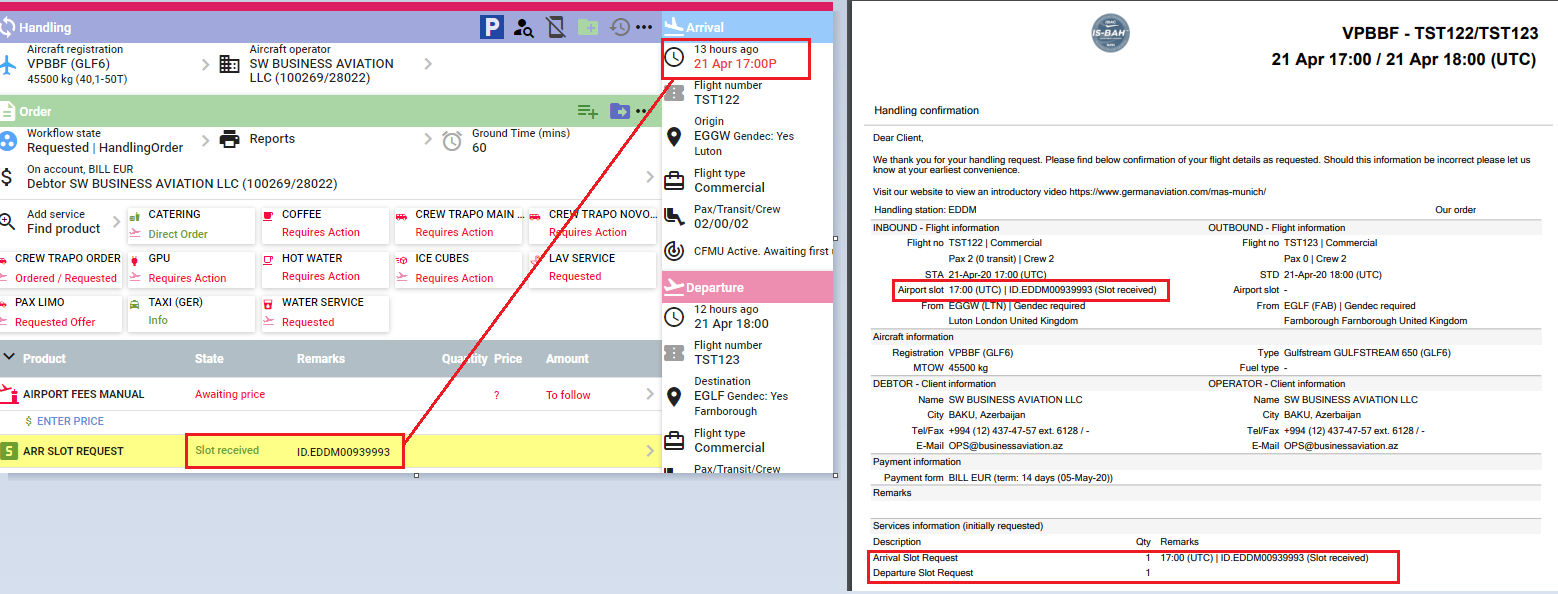
Task: Select the AIRPORT FEES MANUAL row
Action: click(330, 395)
